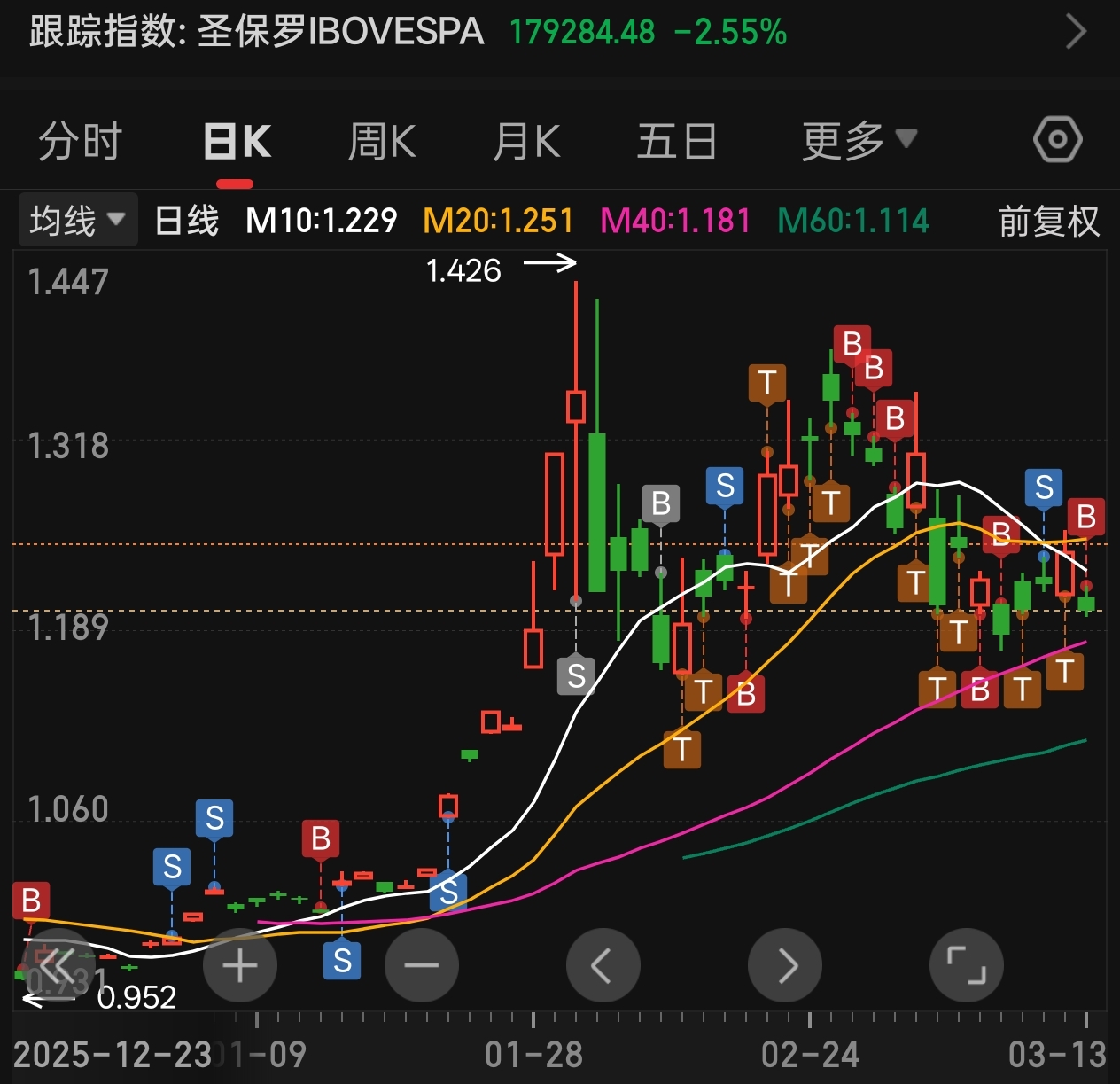Tap gray S marker below tall red candle
This screenshot has width=1120, height=1084.
(x=576, y=676)
